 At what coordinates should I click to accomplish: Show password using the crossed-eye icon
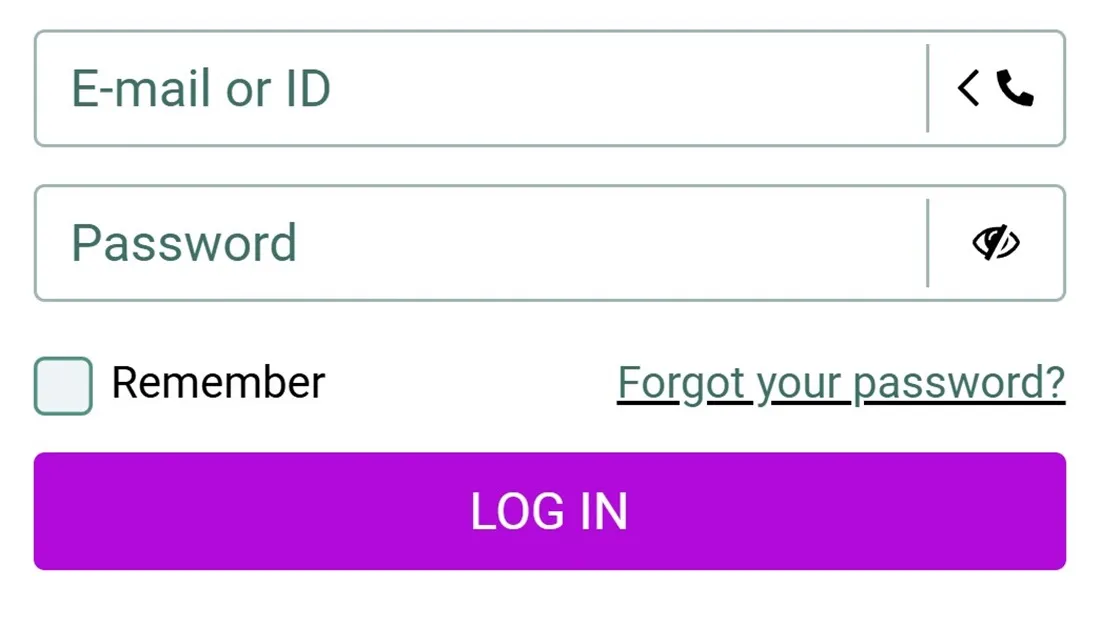[x=995, y=243]
